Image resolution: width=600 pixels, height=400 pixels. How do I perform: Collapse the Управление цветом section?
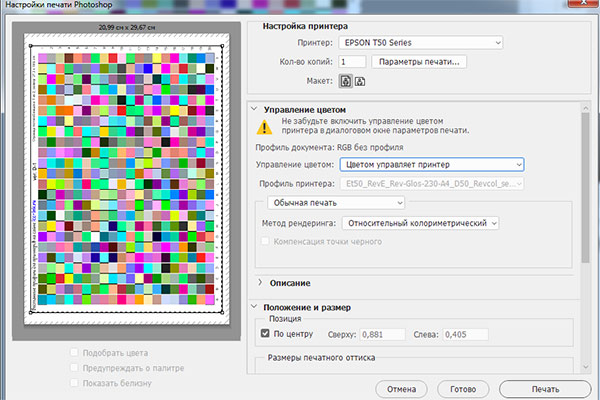(x=254, y=109)
